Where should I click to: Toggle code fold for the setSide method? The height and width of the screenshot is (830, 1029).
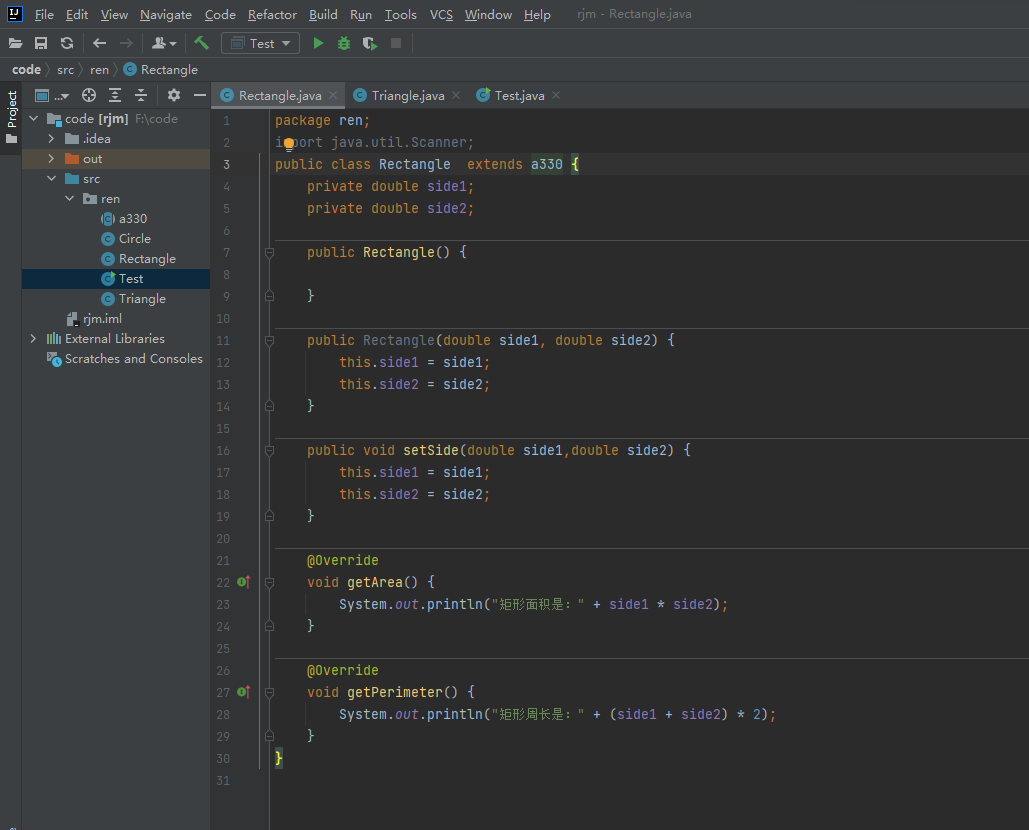(x=270, y=450)
